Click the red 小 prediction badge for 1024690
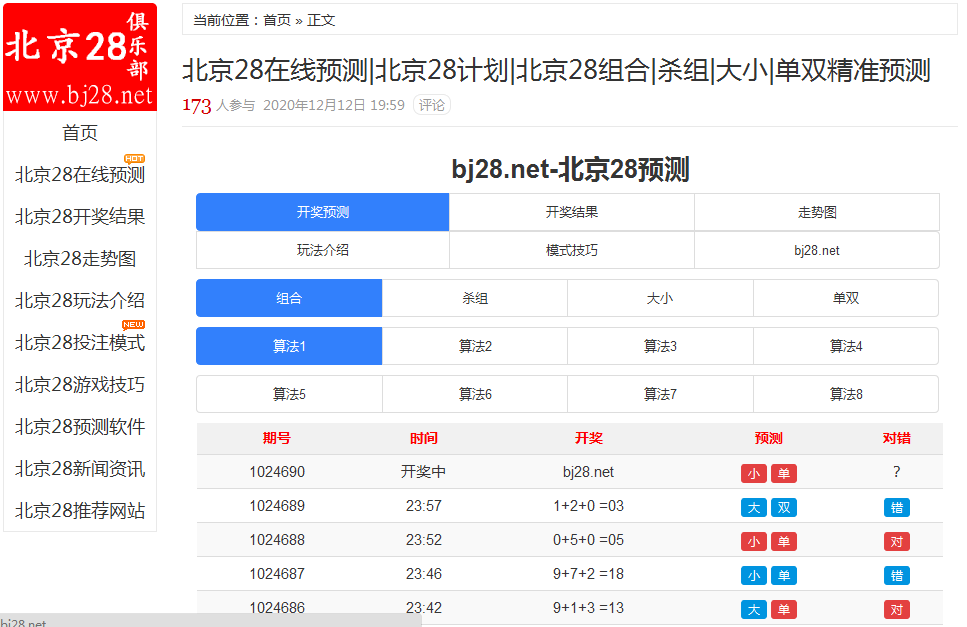 coord(754,471)
